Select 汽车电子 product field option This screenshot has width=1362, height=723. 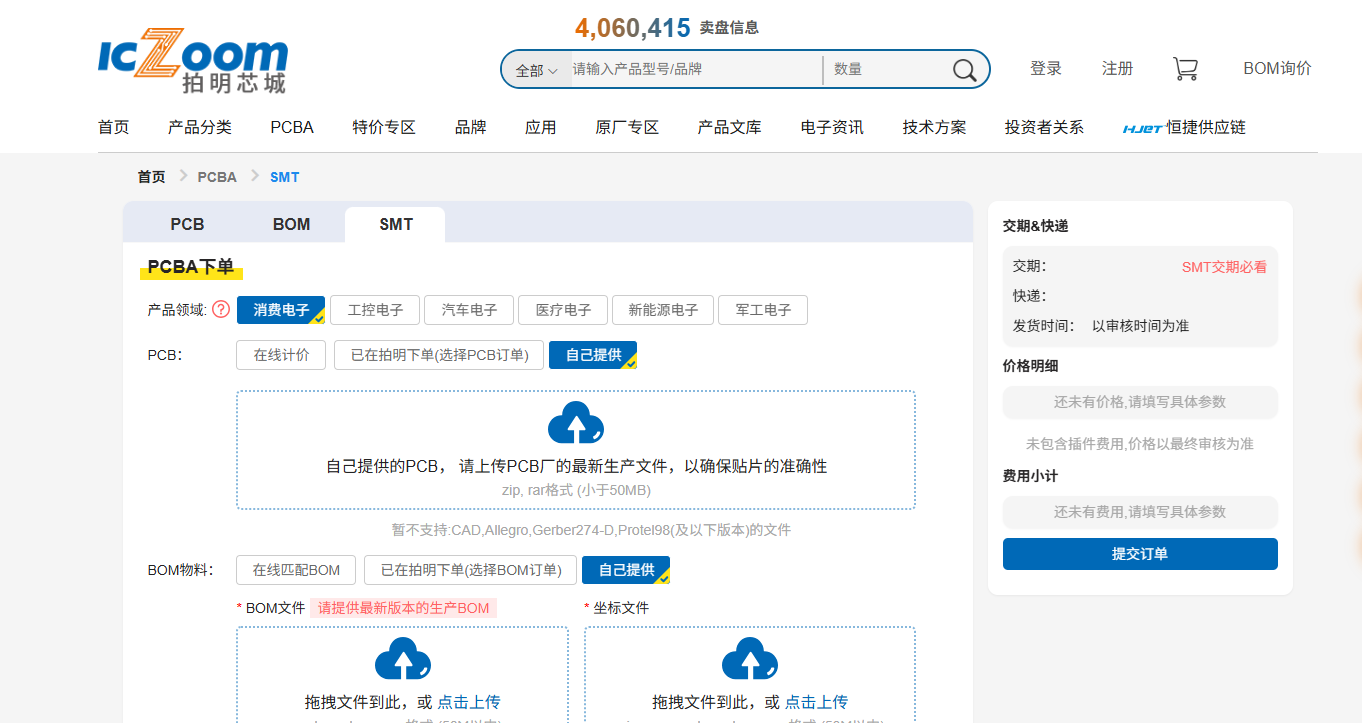469,310
